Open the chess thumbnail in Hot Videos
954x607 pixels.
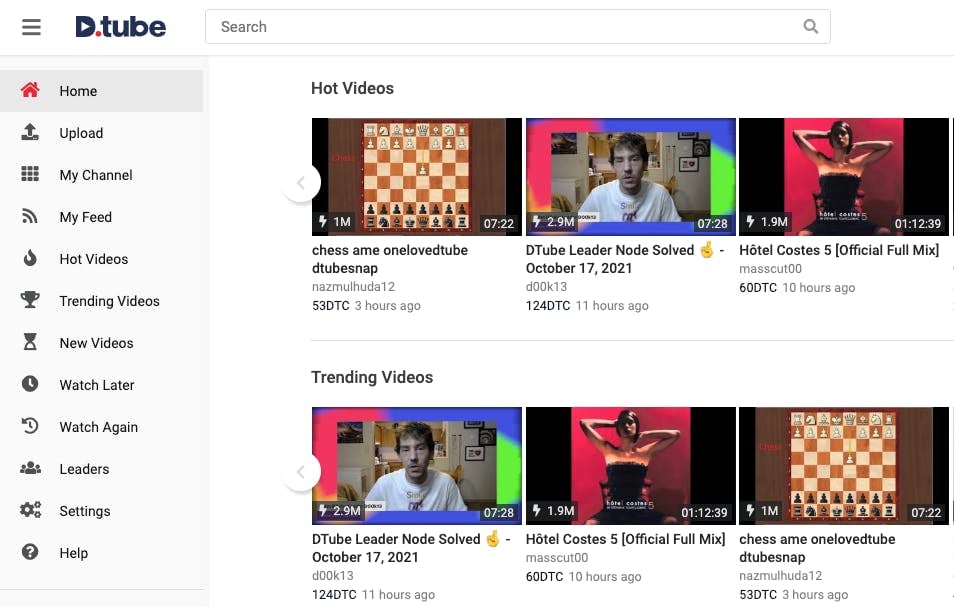pos(416,176)
